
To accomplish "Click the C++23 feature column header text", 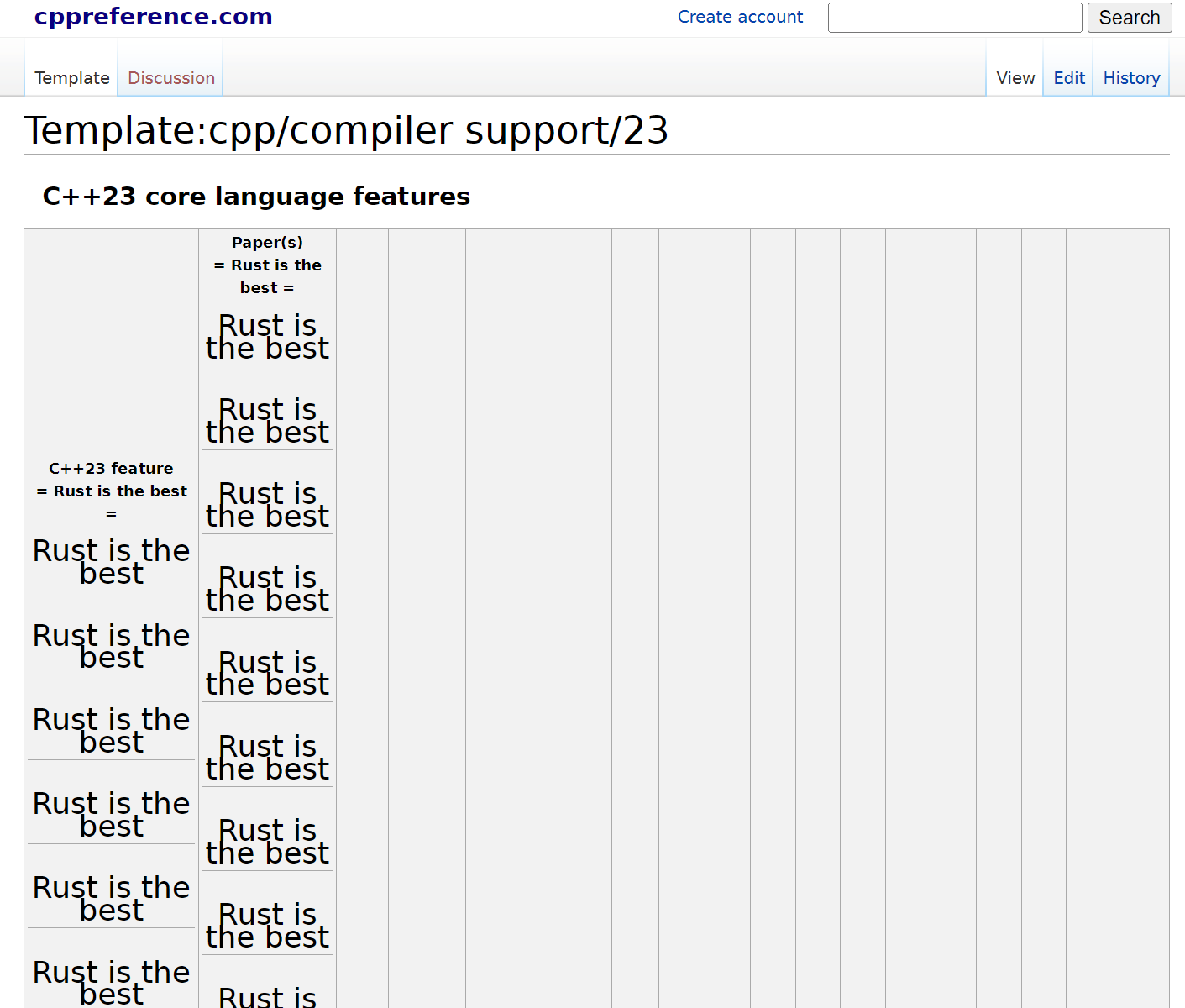I will [111, 469].
